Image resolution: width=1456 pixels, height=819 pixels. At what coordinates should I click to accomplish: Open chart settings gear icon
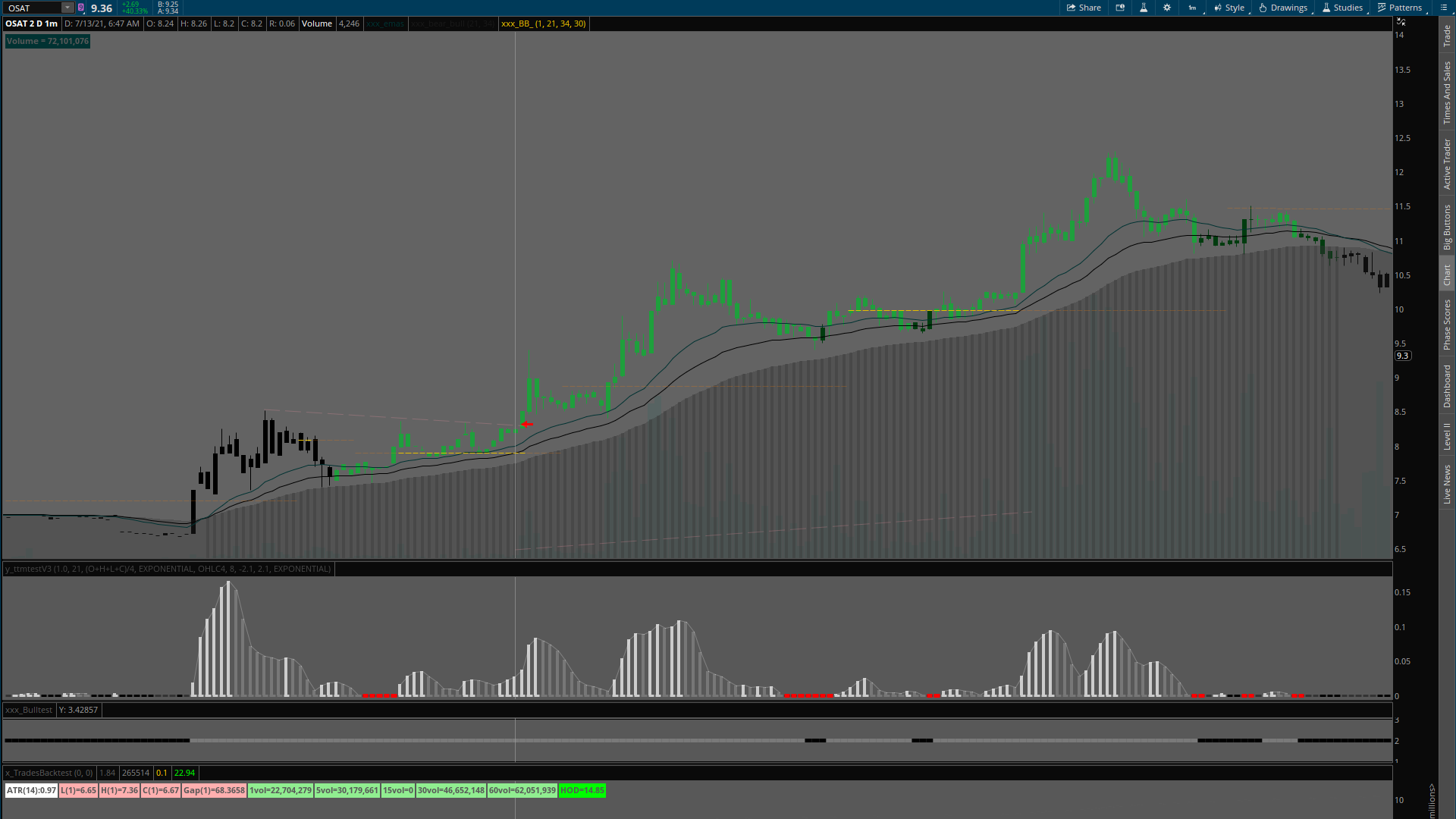point(1167,8)
